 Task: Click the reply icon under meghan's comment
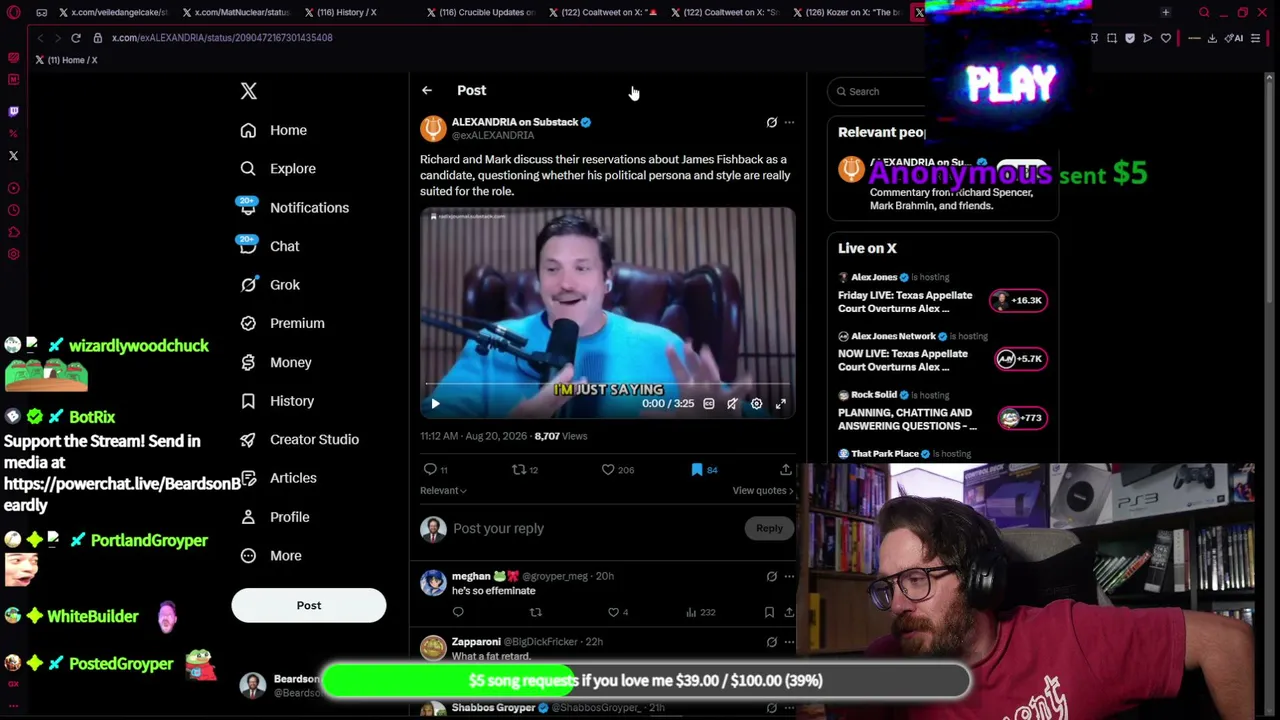458,612
